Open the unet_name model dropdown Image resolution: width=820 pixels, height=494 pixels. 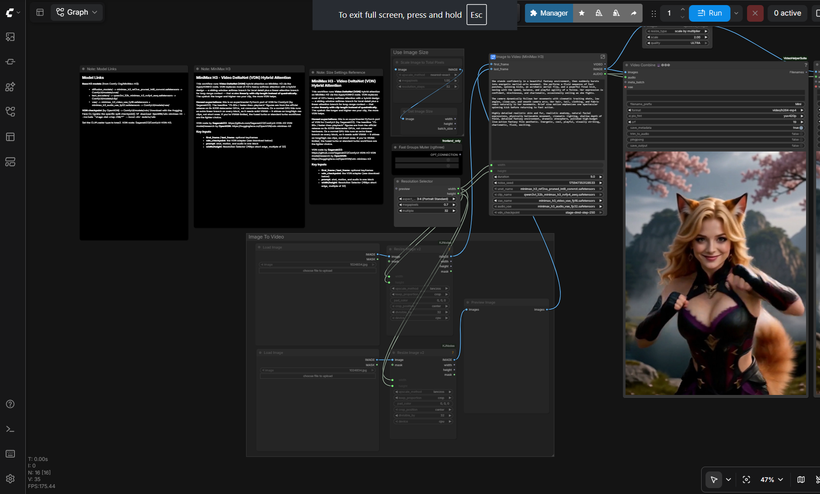[x=548, y=189]
